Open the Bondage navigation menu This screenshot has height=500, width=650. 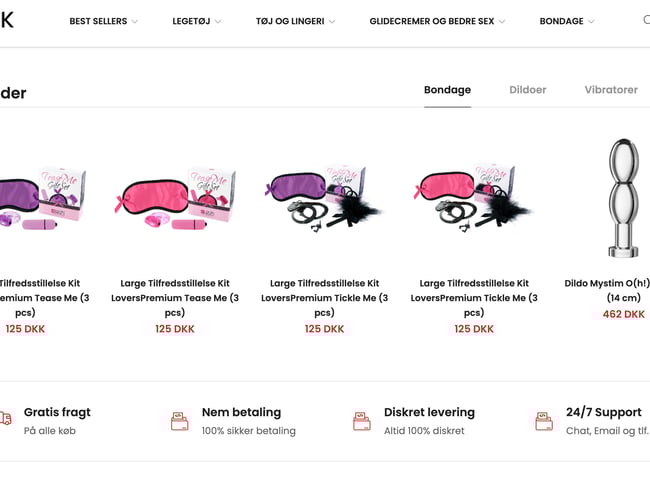(x=566, y=21)
